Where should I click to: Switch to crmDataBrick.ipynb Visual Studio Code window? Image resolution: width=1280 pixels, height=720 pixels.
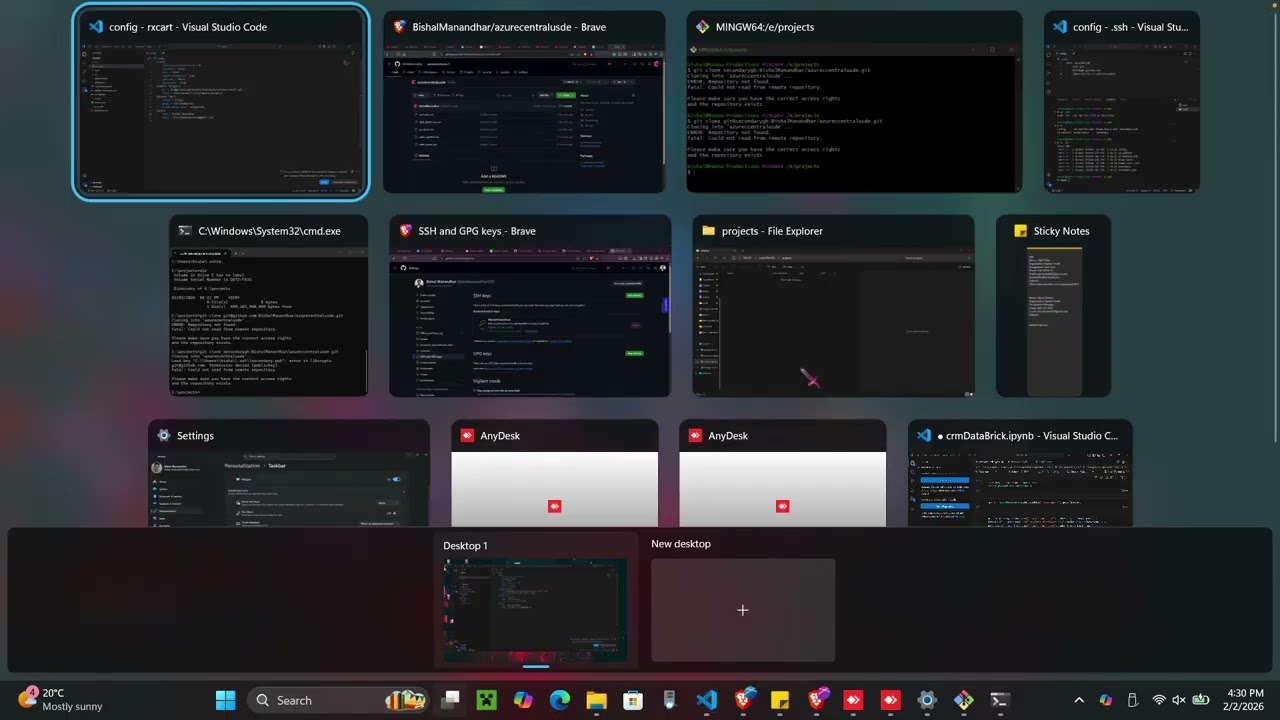(1020, 473)
